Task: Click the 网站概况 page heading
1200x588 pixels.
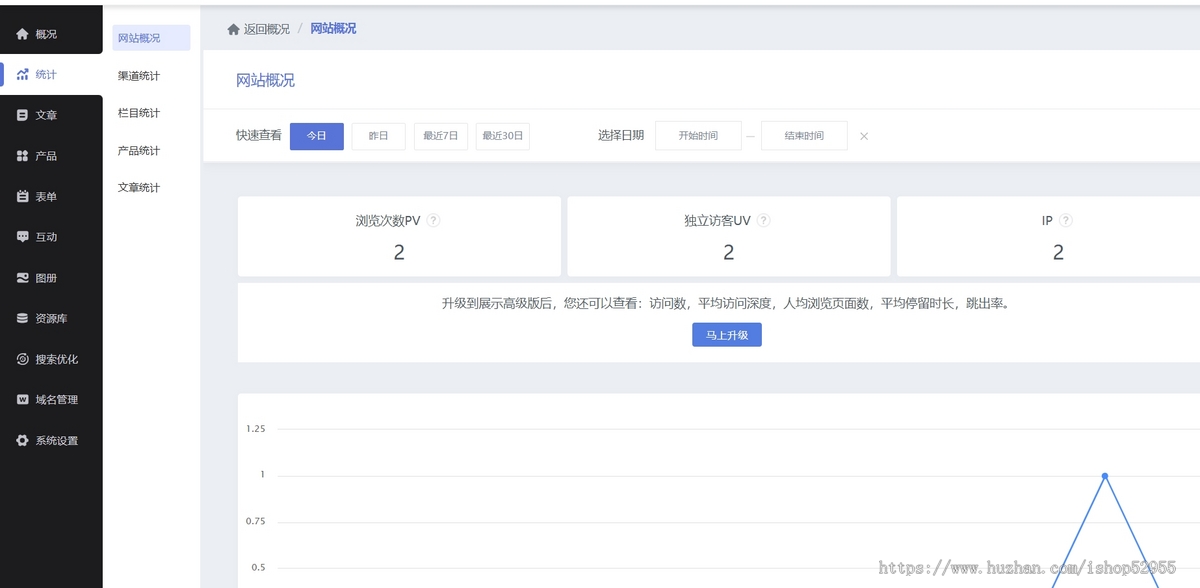Action: pyautogui.click(x=265, y=81)
